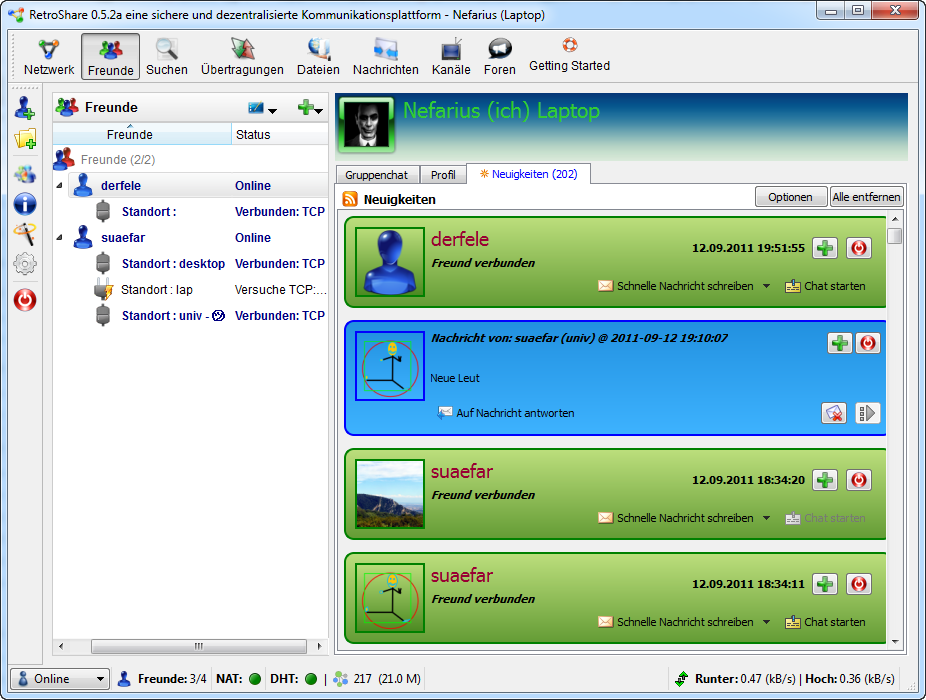Click the add friend sidebar icon
The image size is (926, 700).
pos(25,108)
